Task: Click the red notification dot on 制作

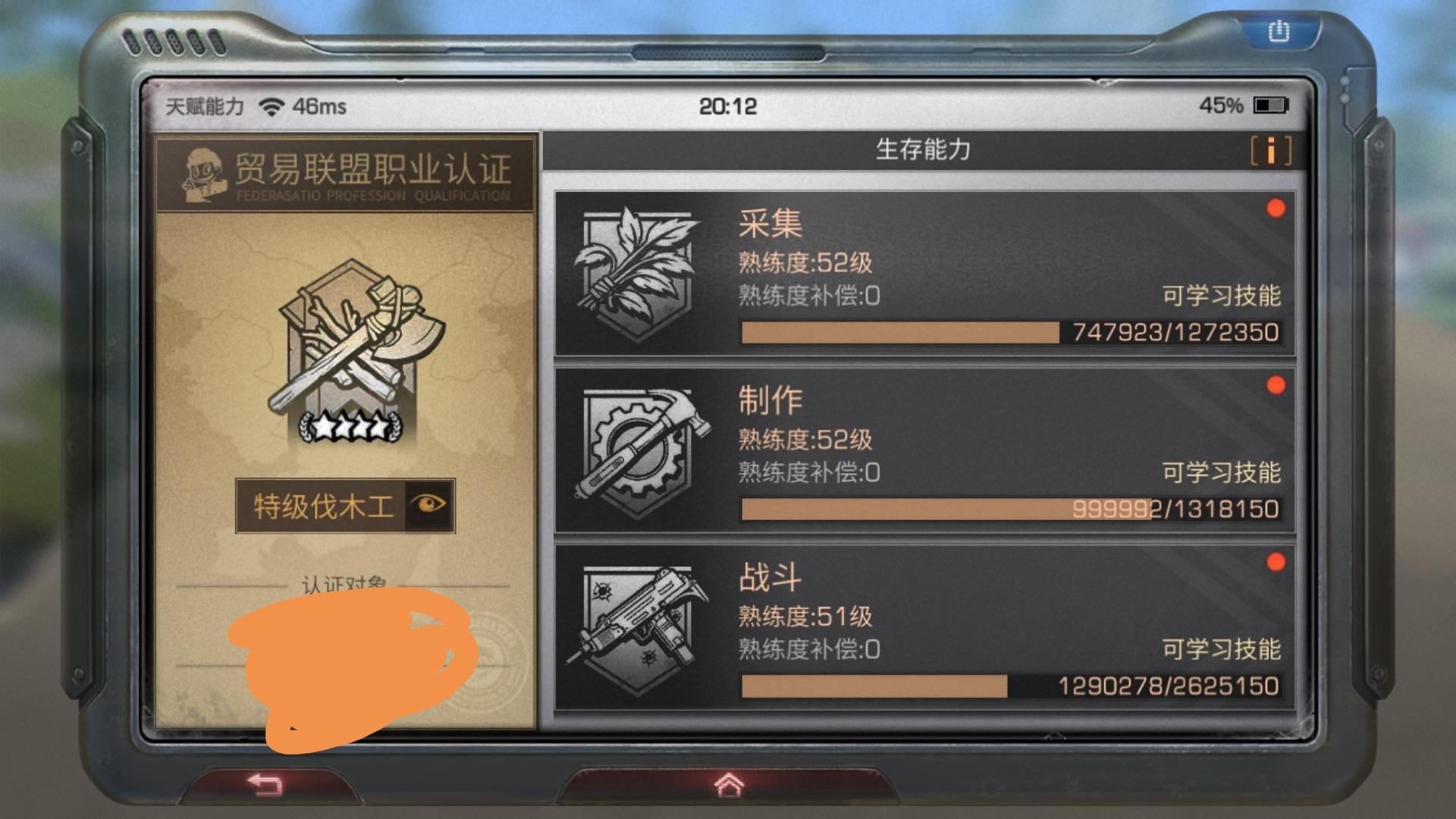Action: (1276, 385)
